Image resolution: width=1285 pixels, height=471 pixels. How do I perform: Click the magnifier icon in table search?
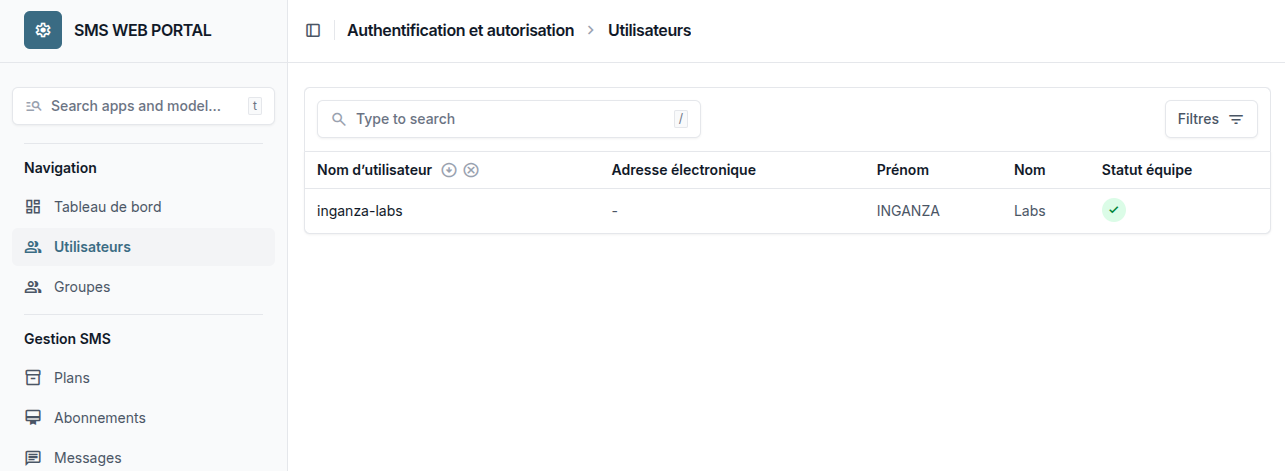(x=338, y=119)
